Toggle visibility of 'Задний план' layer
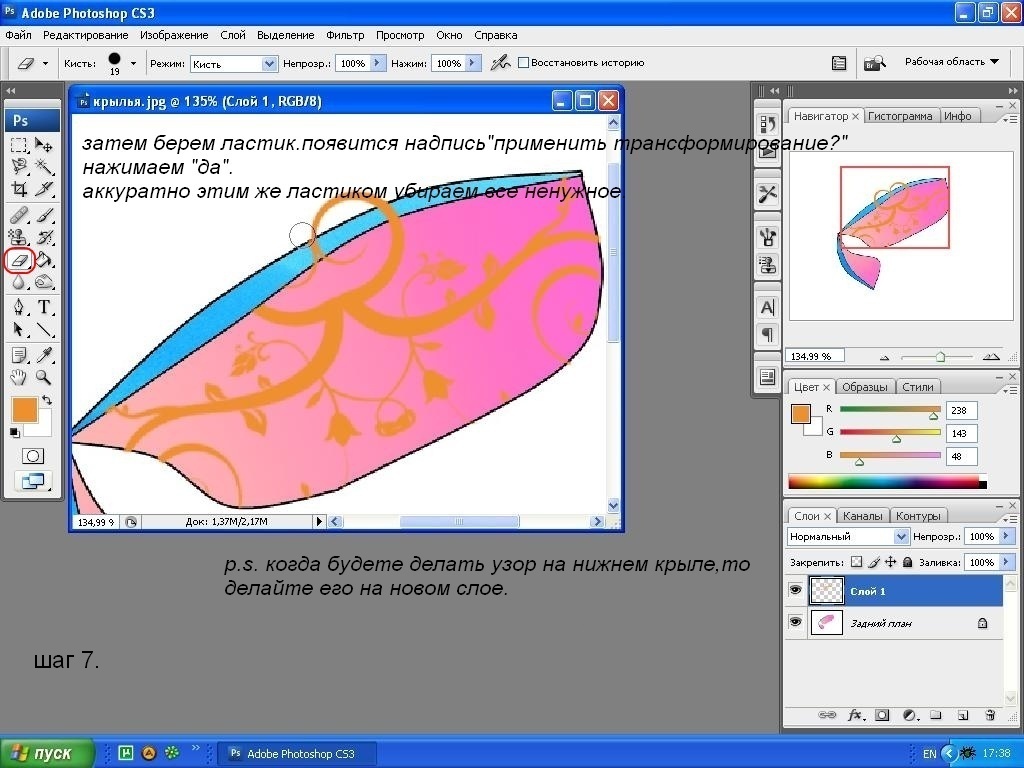This screenshot has height=768, width=1024. pyautogui.click(x=795, y=622)
